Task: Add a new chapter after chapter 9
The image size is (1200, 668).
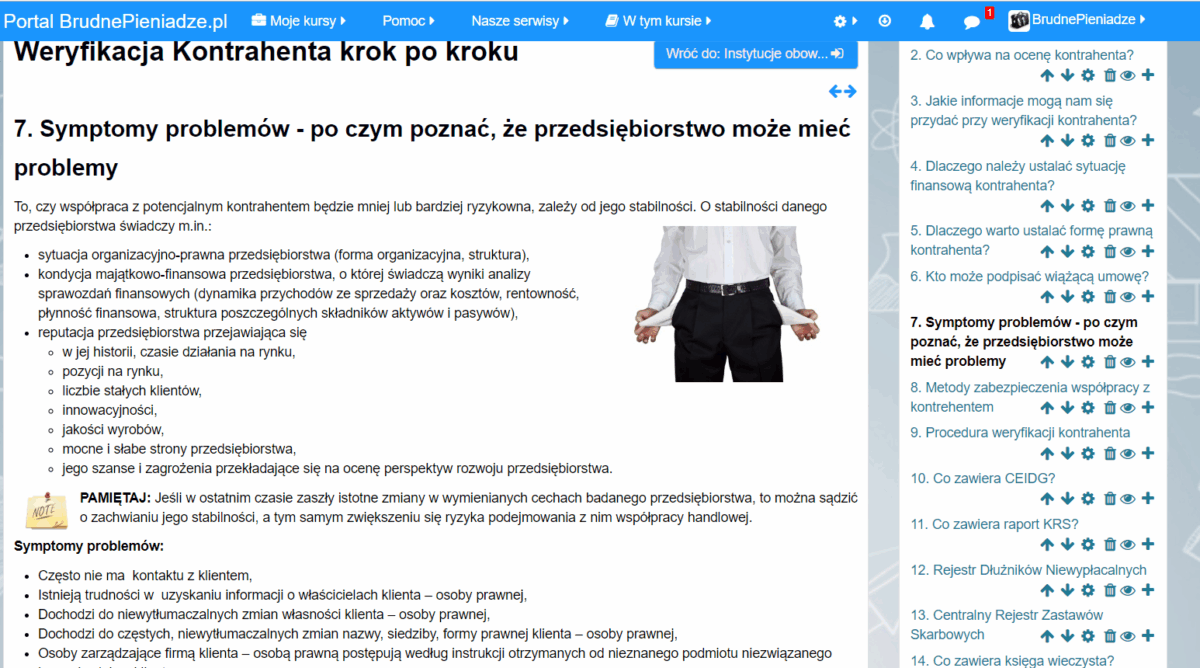Action: pos(1147,453)
